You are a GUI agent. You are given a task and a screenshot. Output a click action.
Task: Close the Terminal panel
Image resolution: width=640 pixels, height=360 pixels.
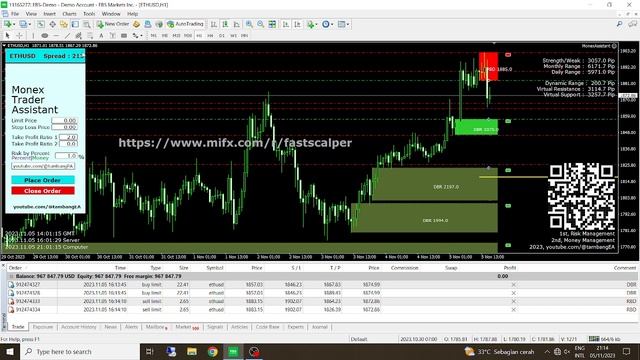3,266
